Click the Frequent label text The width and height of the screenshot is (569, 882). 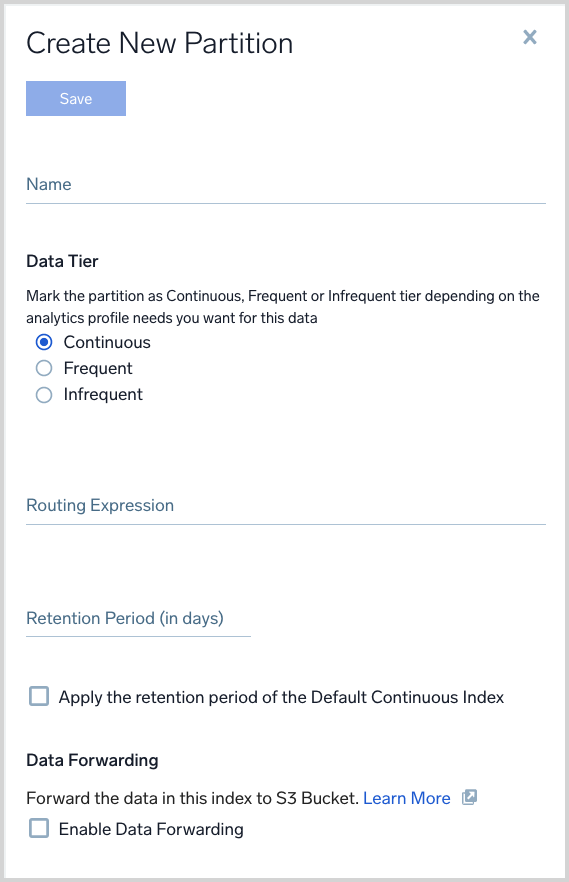98,368
